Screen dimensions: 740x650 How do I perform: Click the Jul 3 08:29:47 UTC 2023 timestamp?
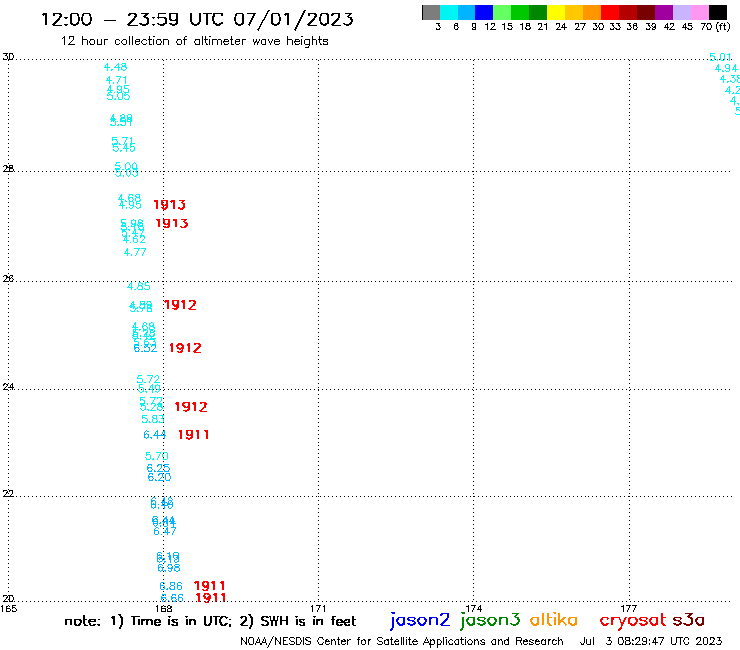[x=651, y=641]
